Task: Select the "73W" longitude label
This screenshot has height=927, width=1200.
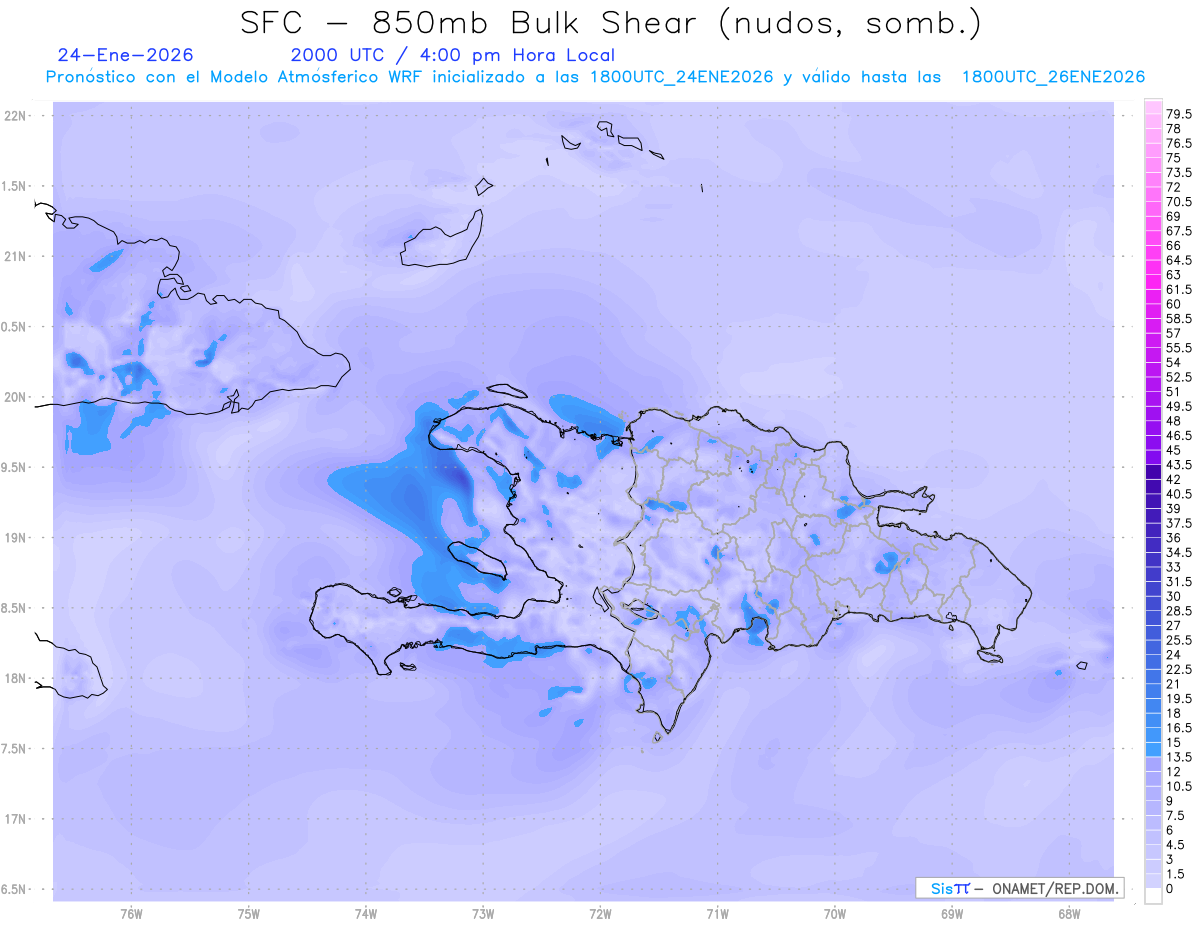Action: 483,913
